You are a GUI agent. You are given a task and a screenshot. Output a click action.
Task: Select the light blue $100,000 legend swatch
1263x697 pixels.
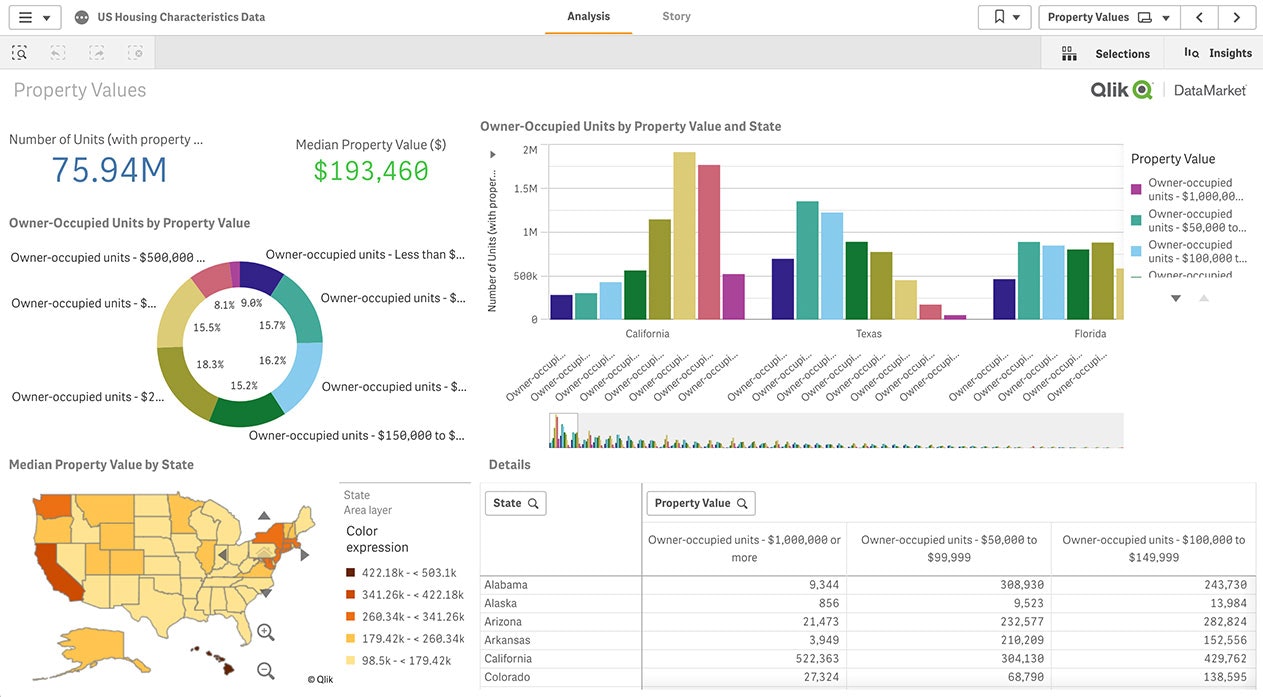[1136, 251]
